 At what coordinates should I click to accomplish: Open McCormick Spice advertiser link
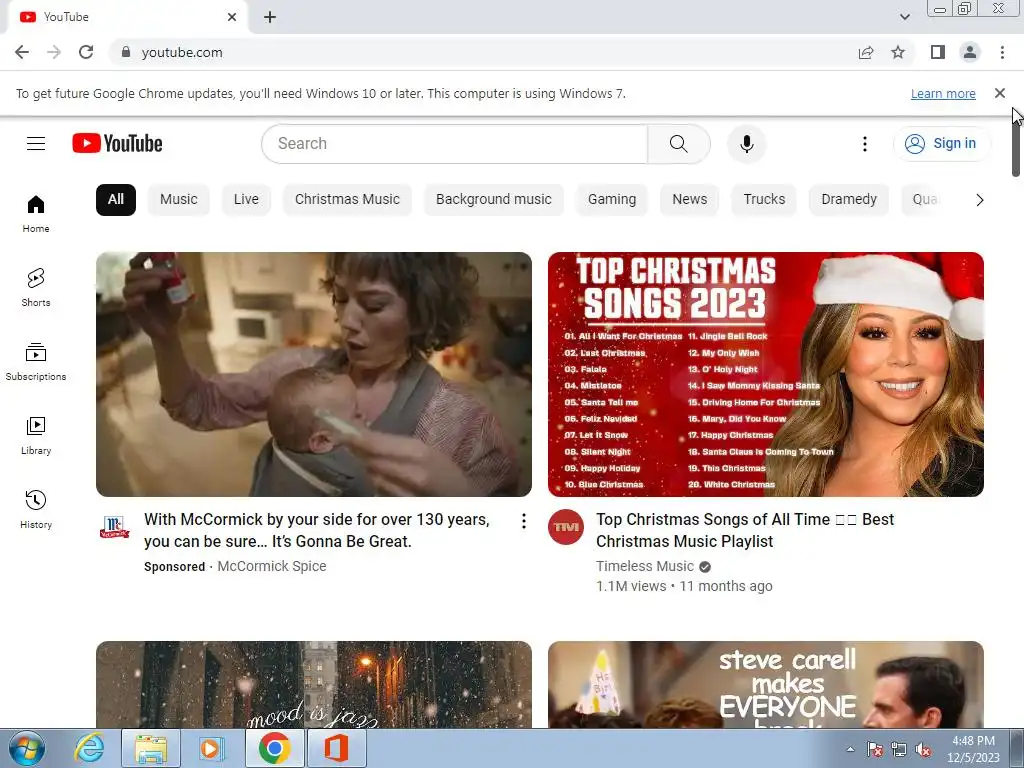[x=272, y=566]
